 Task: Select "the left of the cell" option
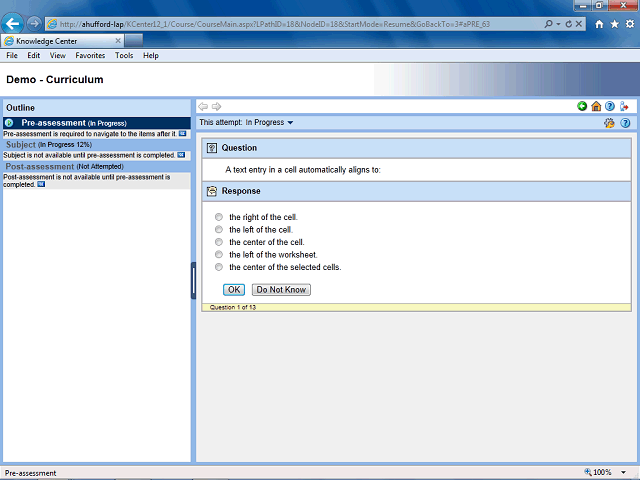[x=219, y=229]
